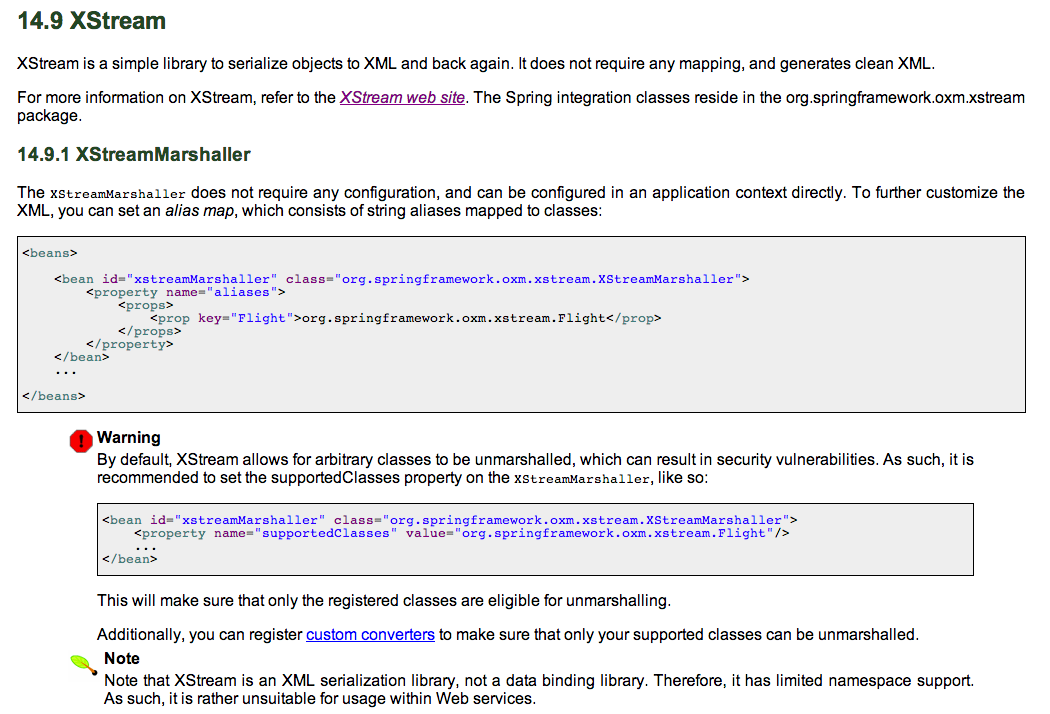Click the opening <beans> tag line
Screen dimensions: 1050x714
(x=50, y=253)
